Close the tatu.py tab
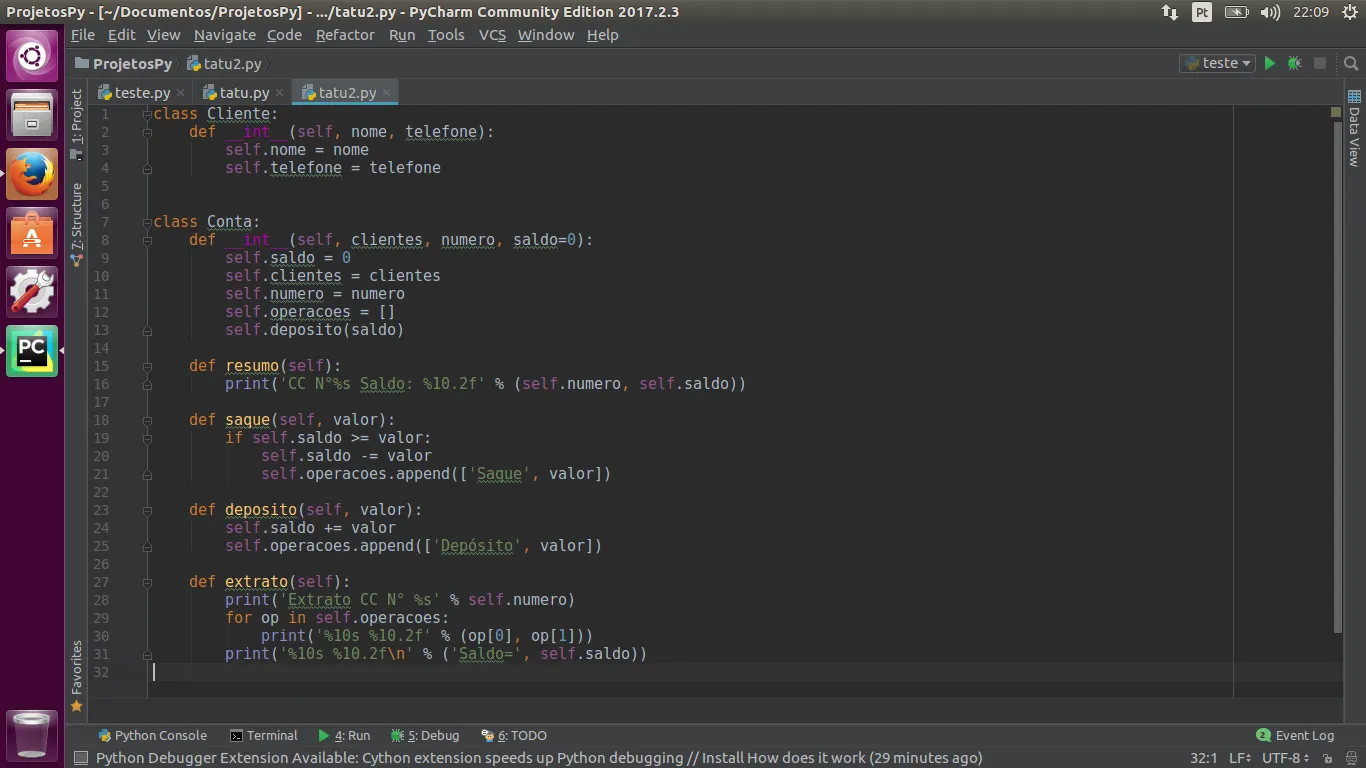 (x=279, y=93)
